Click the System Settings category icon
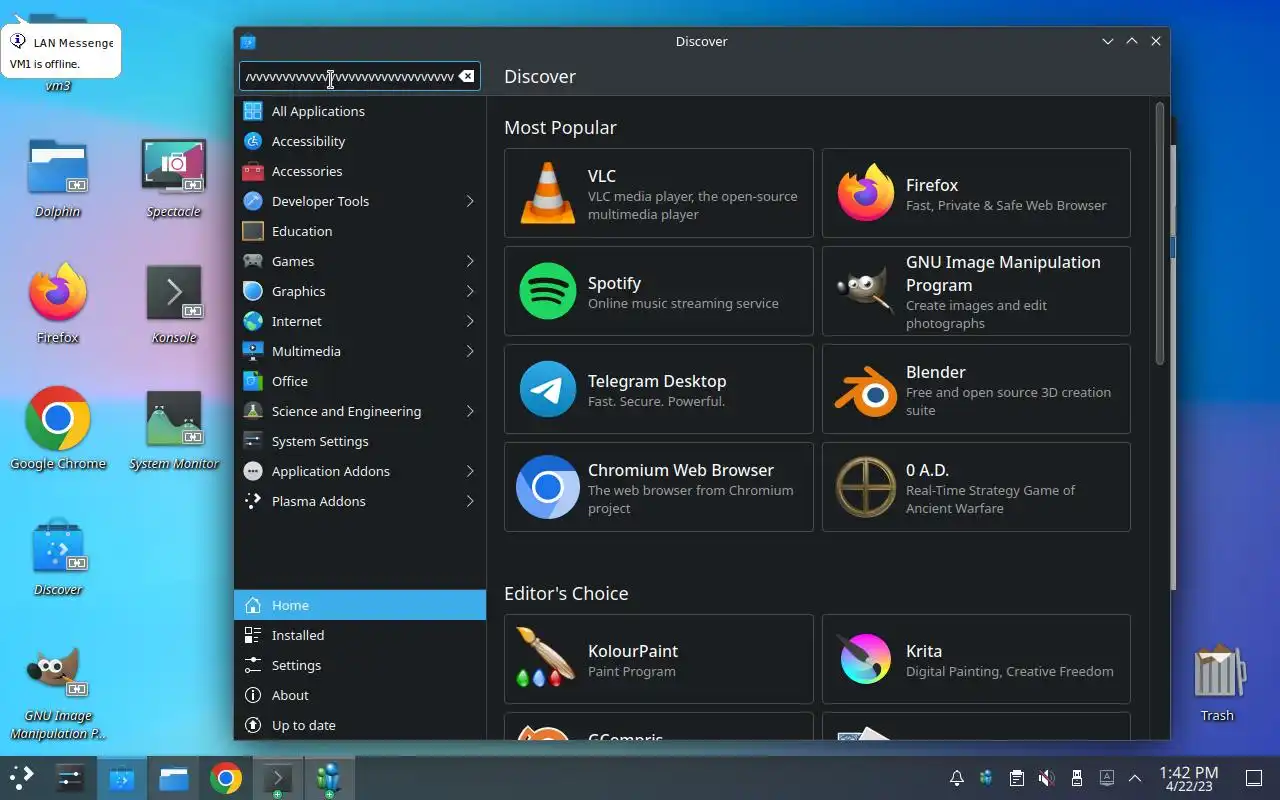Image resolution: width=1280 pixels, height=800 pixels. pyautogui.click(x=253, y=441)
